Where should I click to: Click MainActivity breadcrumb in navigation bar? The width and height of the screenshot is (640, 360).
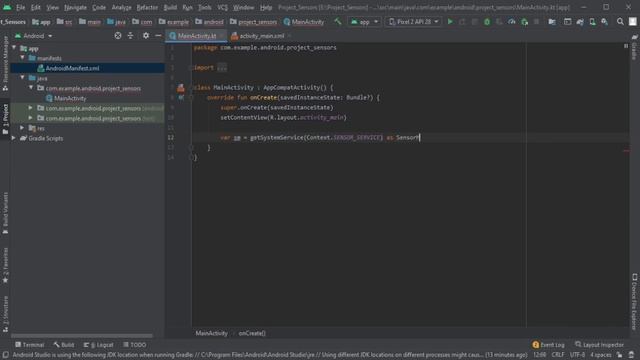tap(304, 22)
